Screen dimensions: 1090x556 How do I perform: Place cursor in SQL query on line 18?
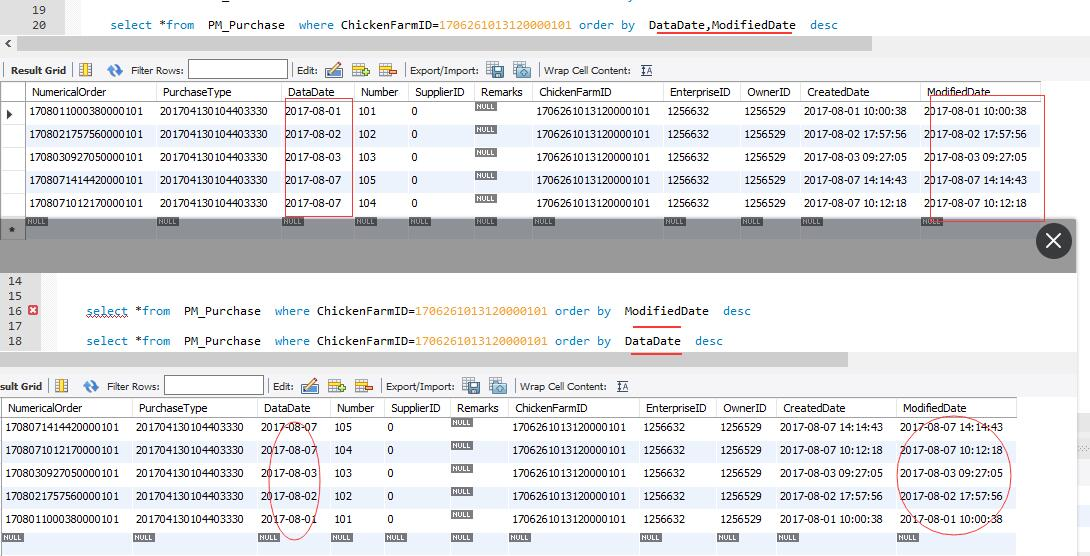(x=405, y=341)
